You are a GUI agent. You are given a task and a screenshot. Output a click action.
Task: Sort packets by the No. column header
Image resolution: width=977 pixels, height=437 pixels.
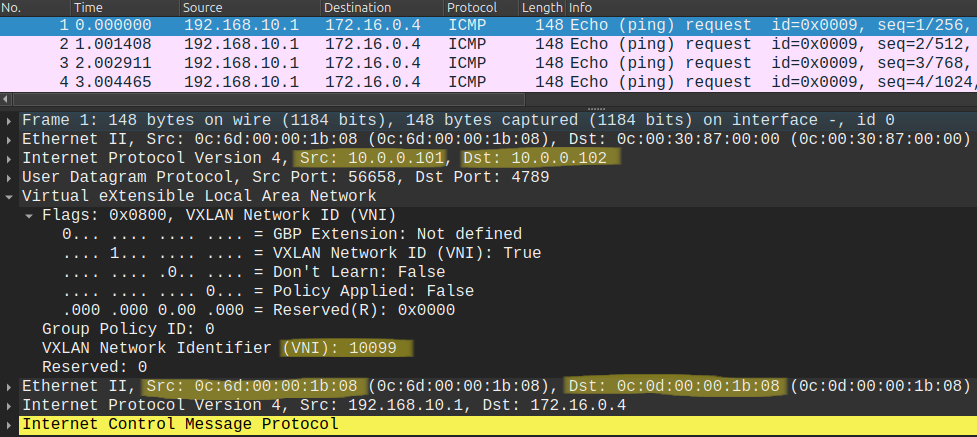point(35,8)
